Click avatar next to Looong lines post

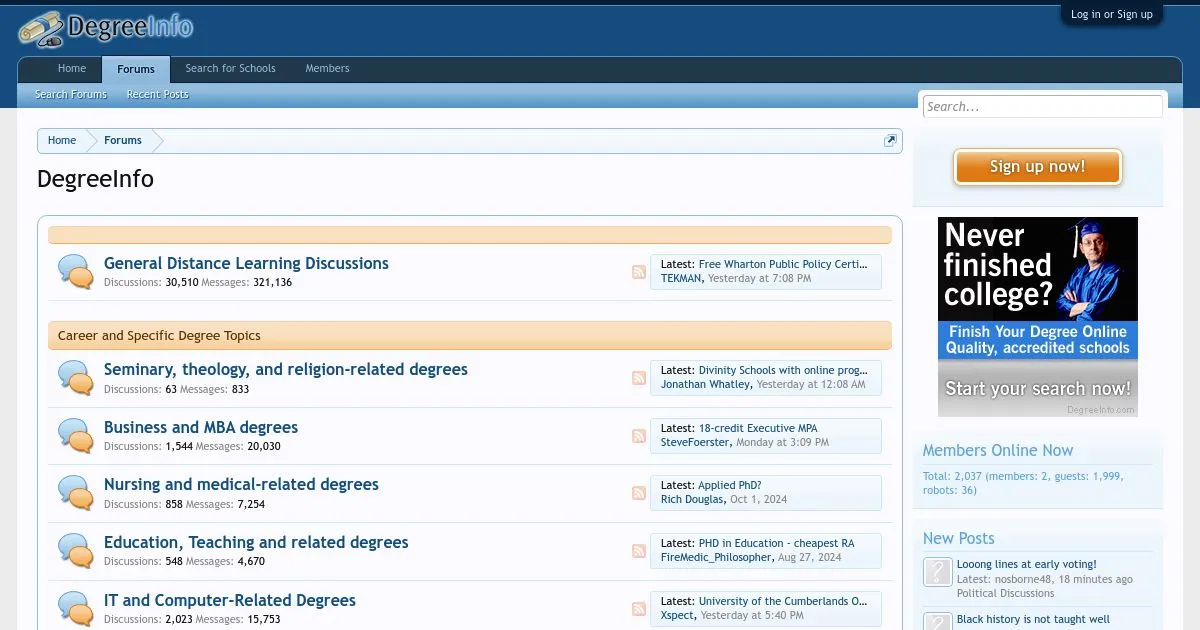point(937,572)
